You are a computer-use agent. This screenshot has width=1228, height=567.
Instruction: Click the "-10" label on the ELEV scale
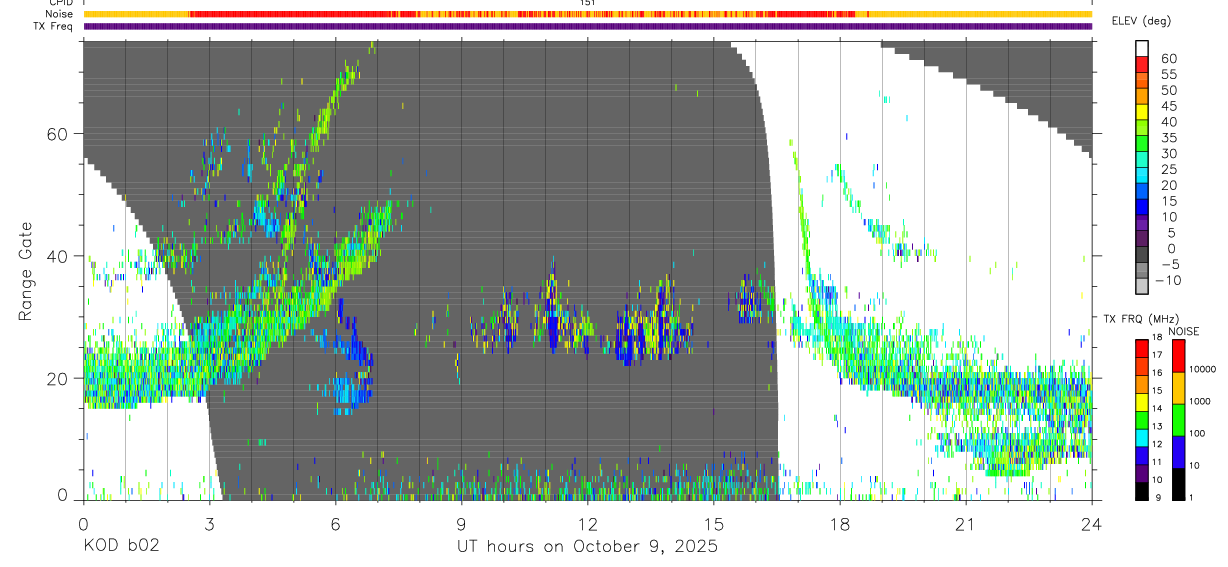tap(1169, 280)
